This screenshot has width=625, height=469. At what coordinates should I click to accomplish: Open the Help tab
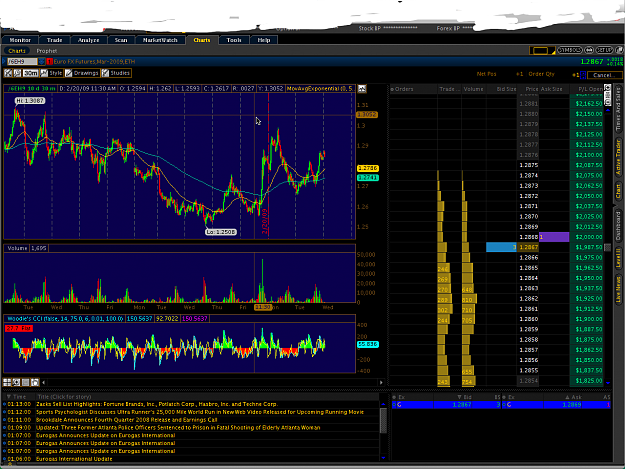pyautogui.click(x=264, y=40)
